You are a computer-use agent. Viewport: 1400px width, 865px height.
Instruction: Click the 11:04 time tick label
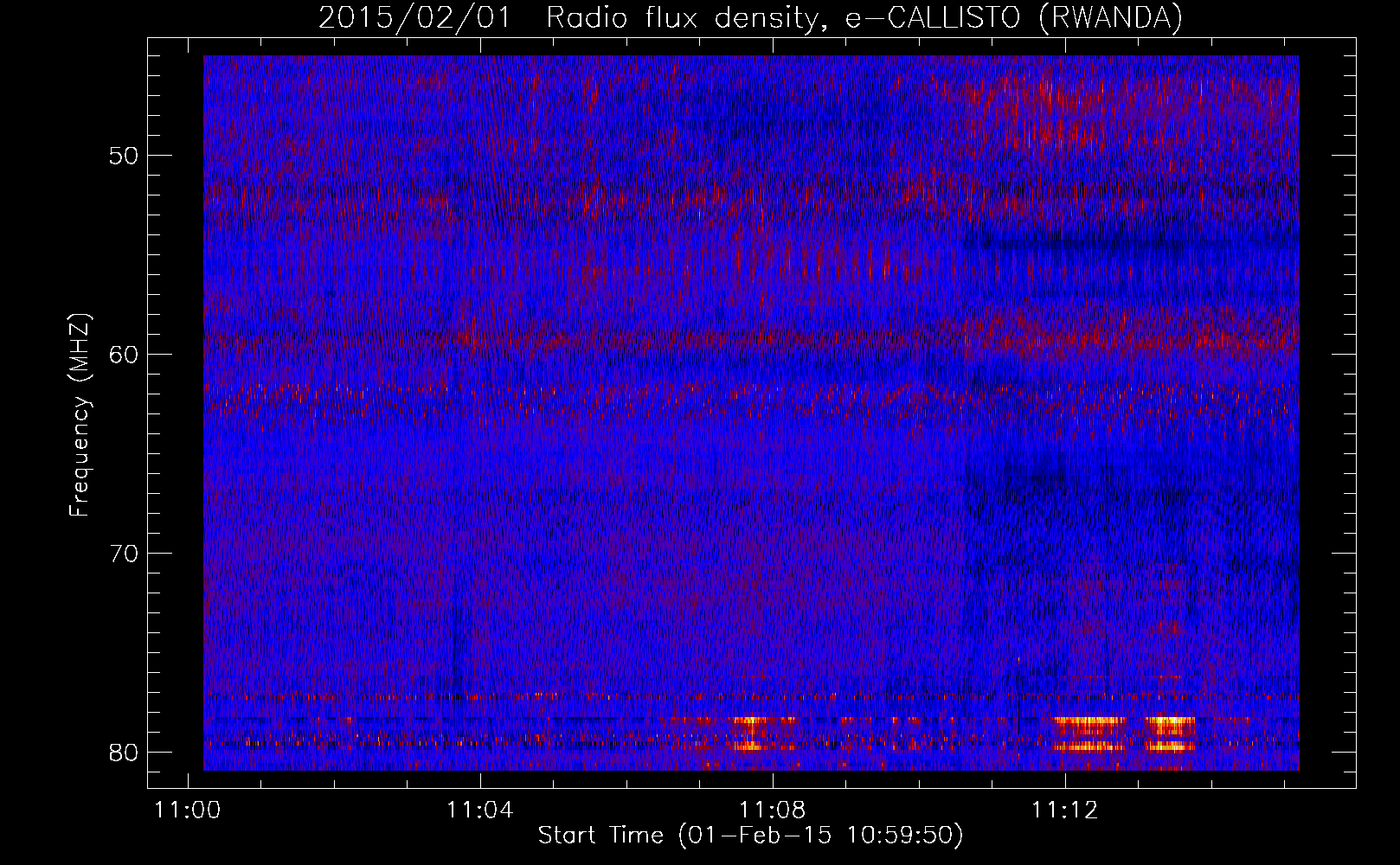pyautogui.click(x=480, y=811)
